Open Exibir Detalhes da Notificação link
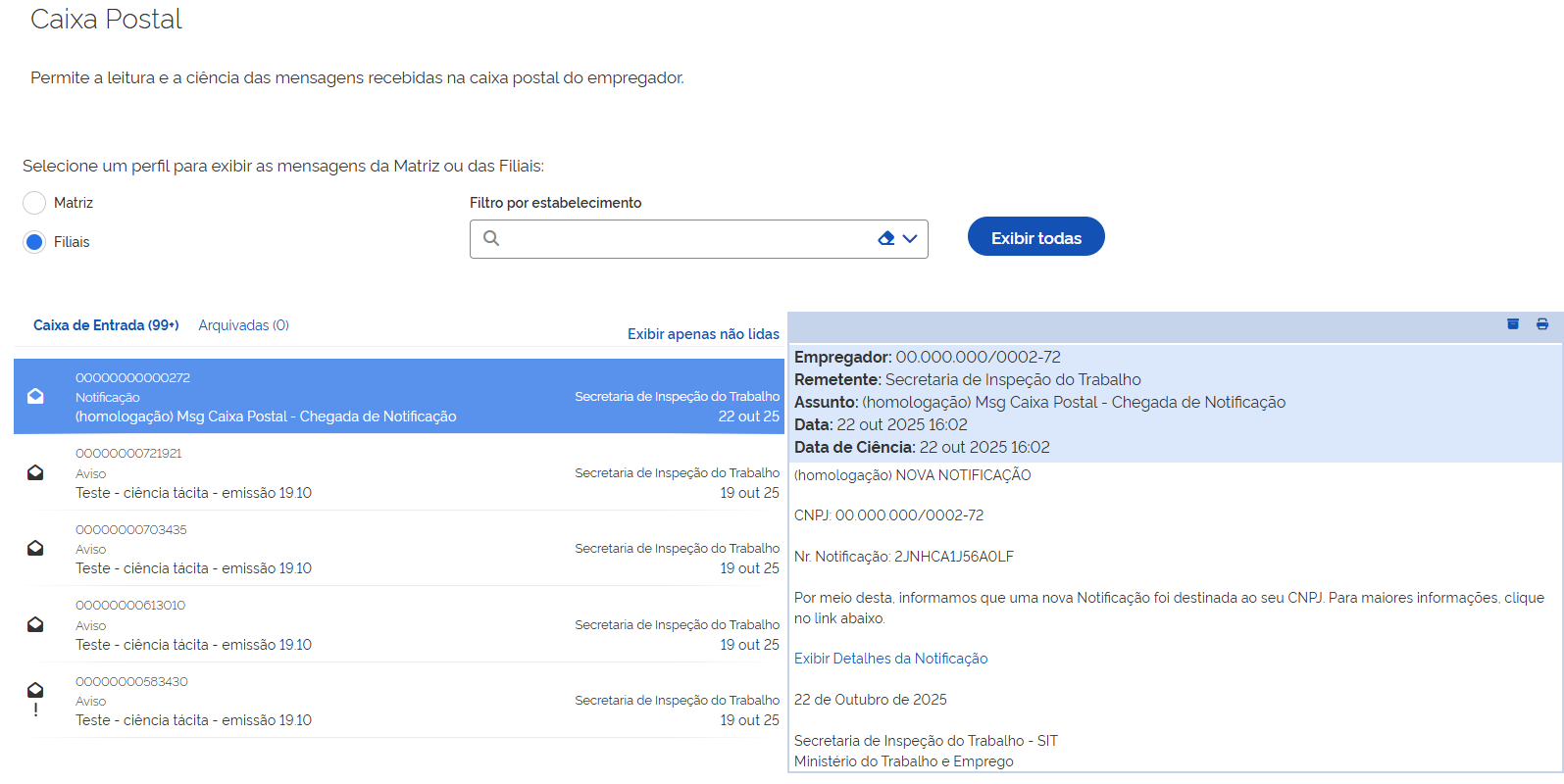Screen dimensions: 1564x784 [890, 659]
